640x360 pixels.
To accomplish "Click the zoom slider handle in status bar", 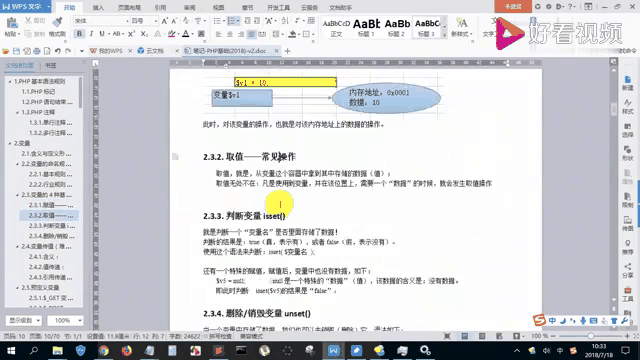I will click(x=591, y=336).
